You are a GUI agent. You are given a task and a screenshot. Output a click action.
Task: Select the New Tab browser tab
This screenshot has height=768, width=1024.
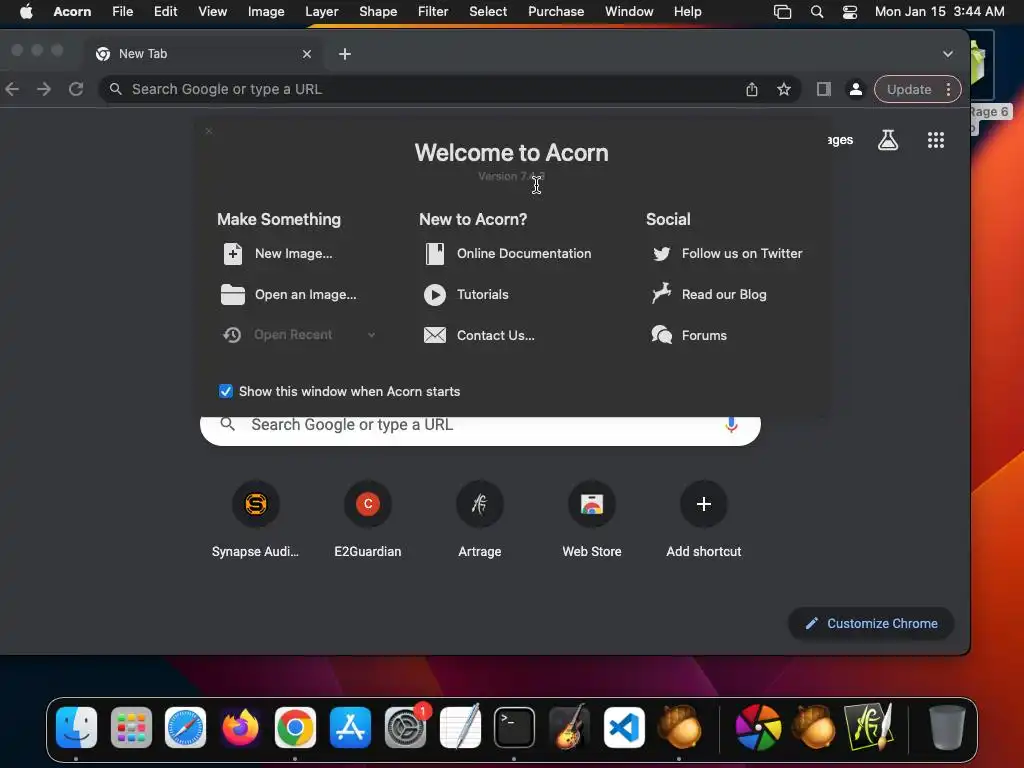pos(202,54)
